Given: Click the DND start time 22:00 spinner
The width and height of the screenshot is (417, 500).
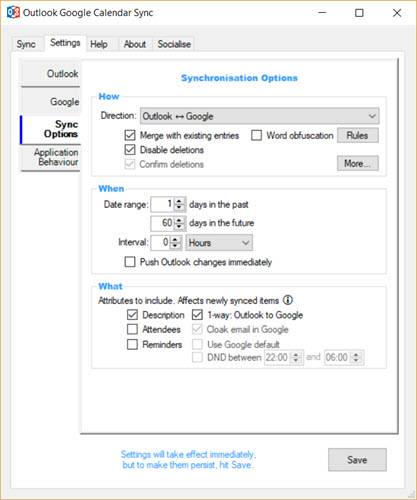Looking at the screenshot, I should pyautogui.click(x=296, y=357).
